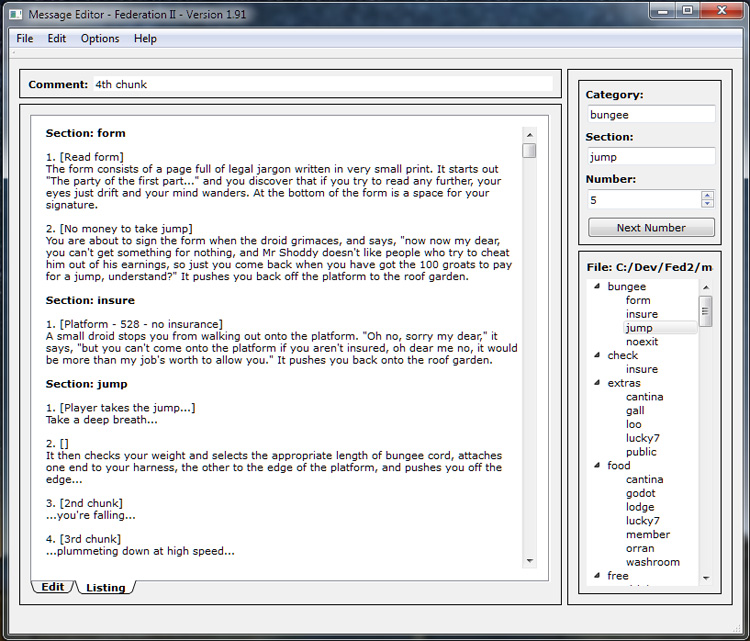Click listing scrollbar down arrow
750x641 pixels.
coord(529,560)
